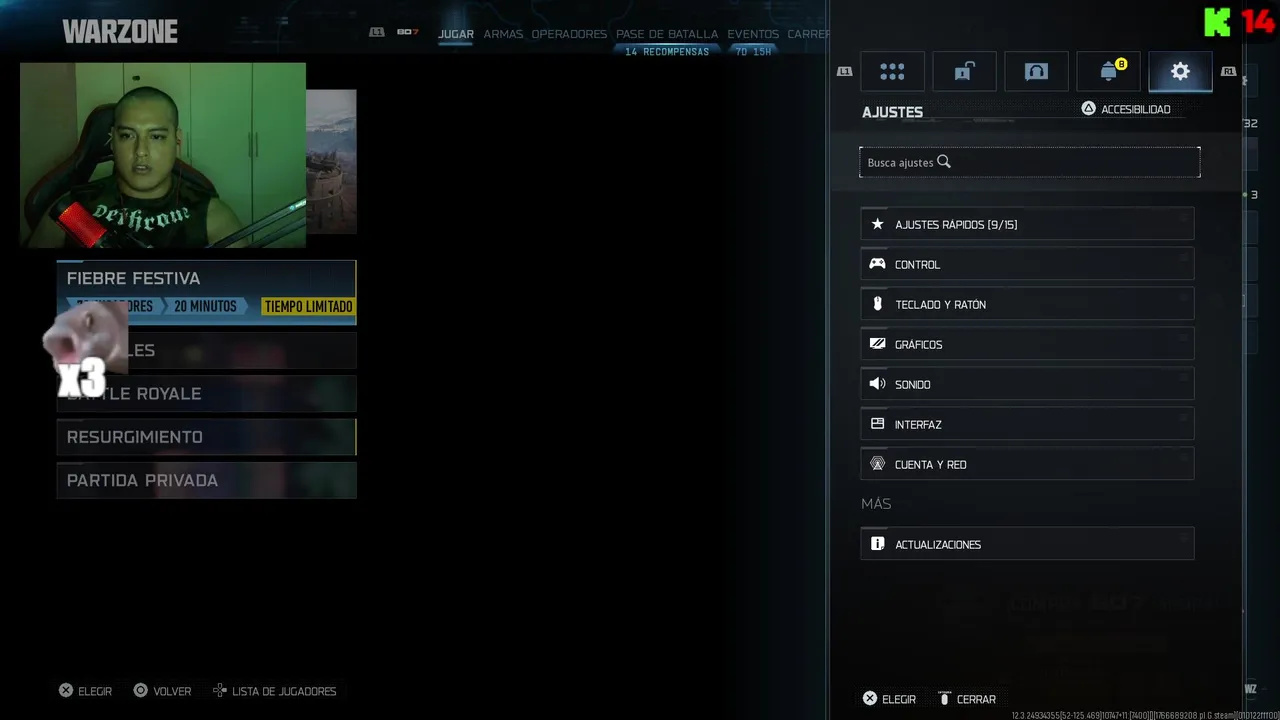Select the Battle Royale mode

tap(206, 393)
